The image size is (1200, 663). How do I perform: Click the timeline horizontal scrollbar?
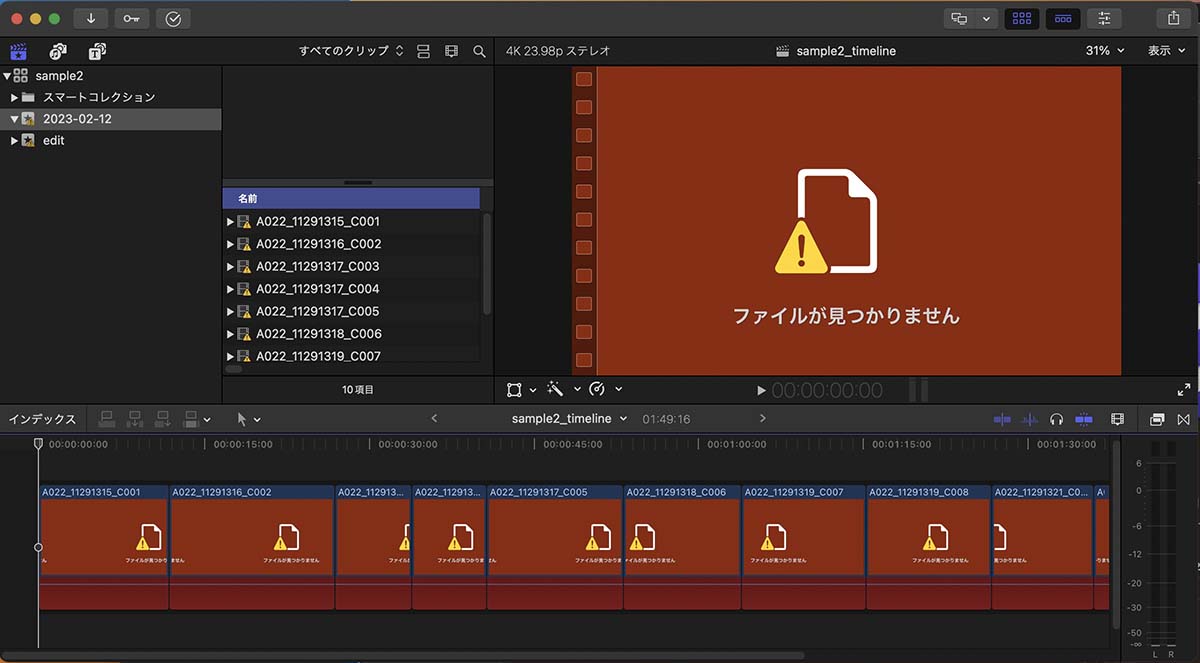pyautogui.click(x=402, y=656)
